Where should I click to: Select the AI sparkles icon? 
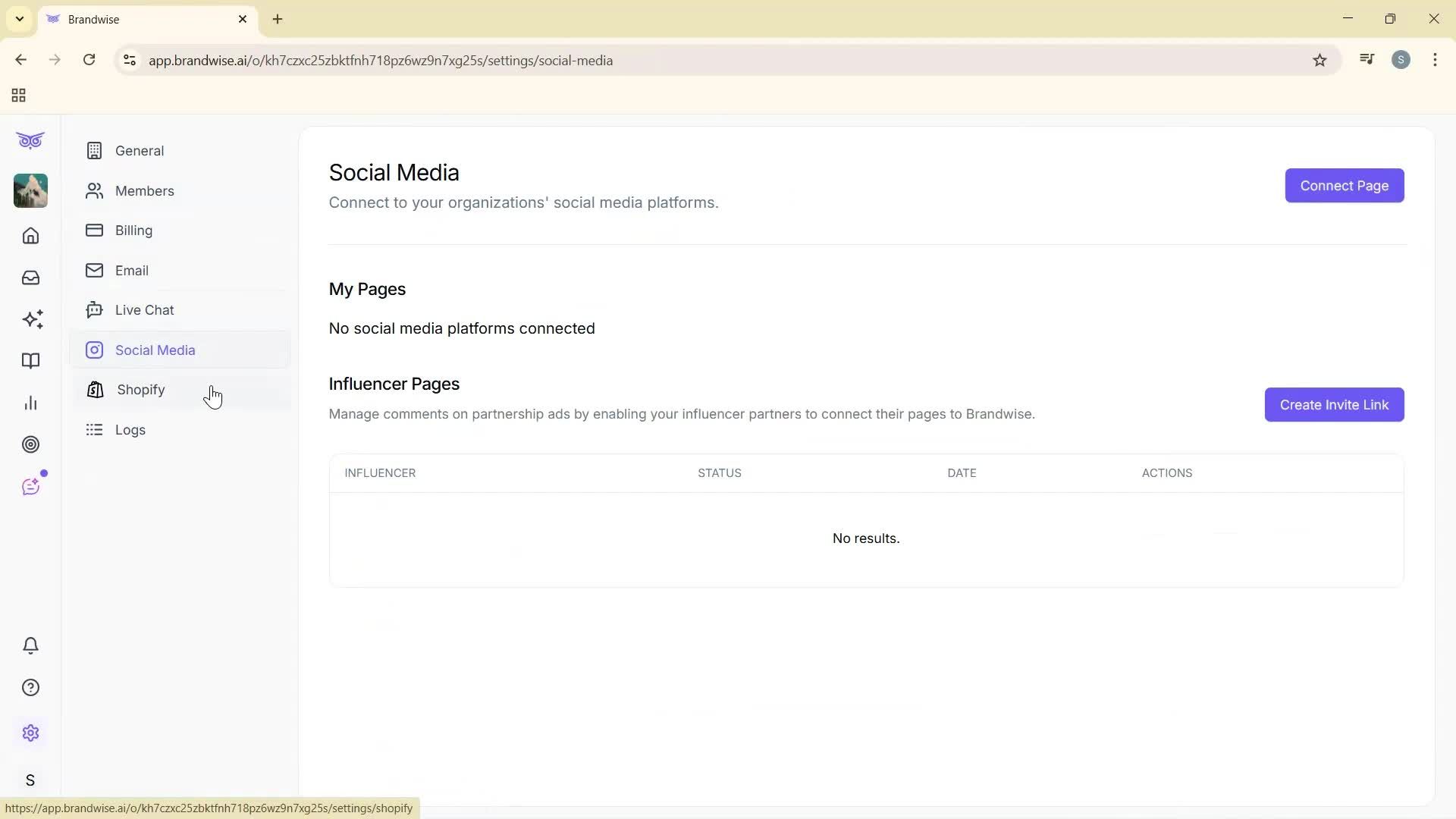(x=30, y=319)
